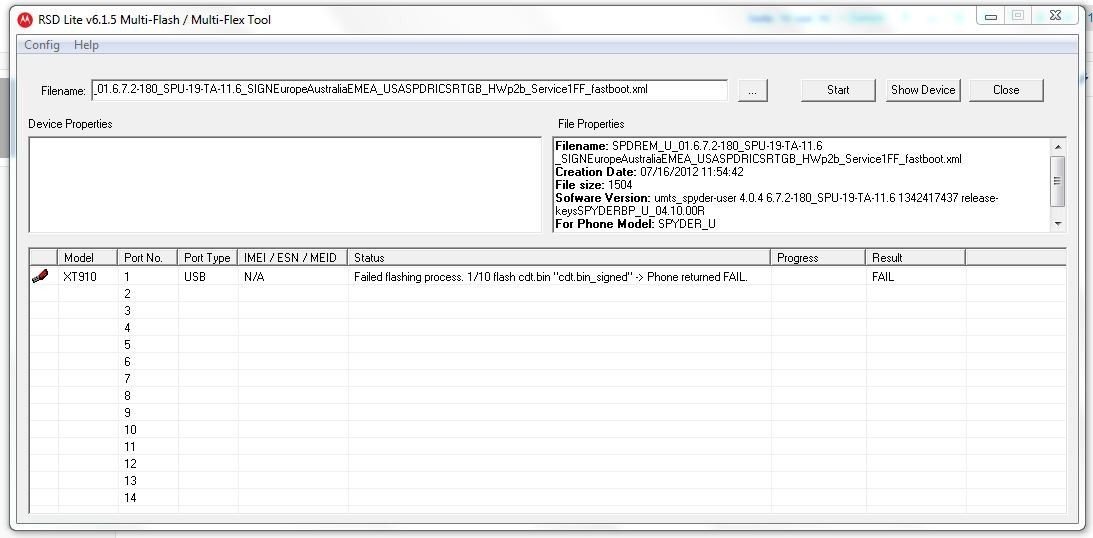Minimize the RSD Lite window
Screen dimensions: 1093x538
pyautogui.click(x=991, y=16)
